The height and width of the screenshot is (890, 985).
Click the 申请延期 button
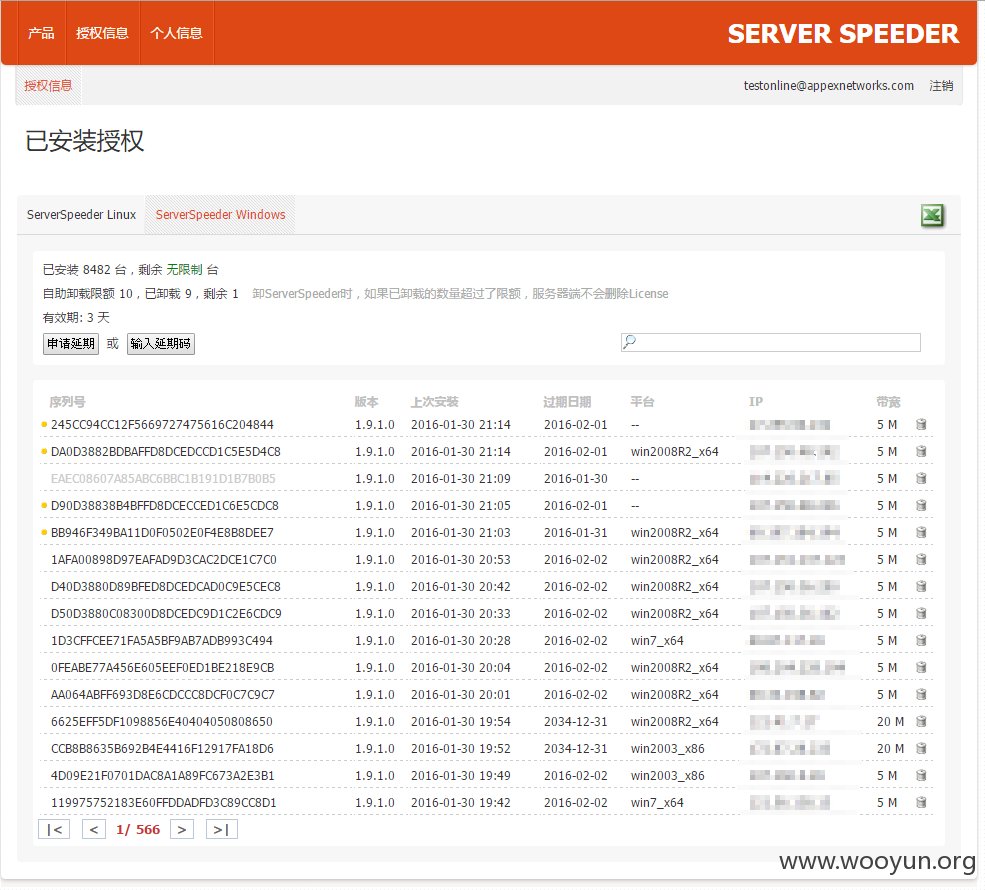(x=71, y=344)
